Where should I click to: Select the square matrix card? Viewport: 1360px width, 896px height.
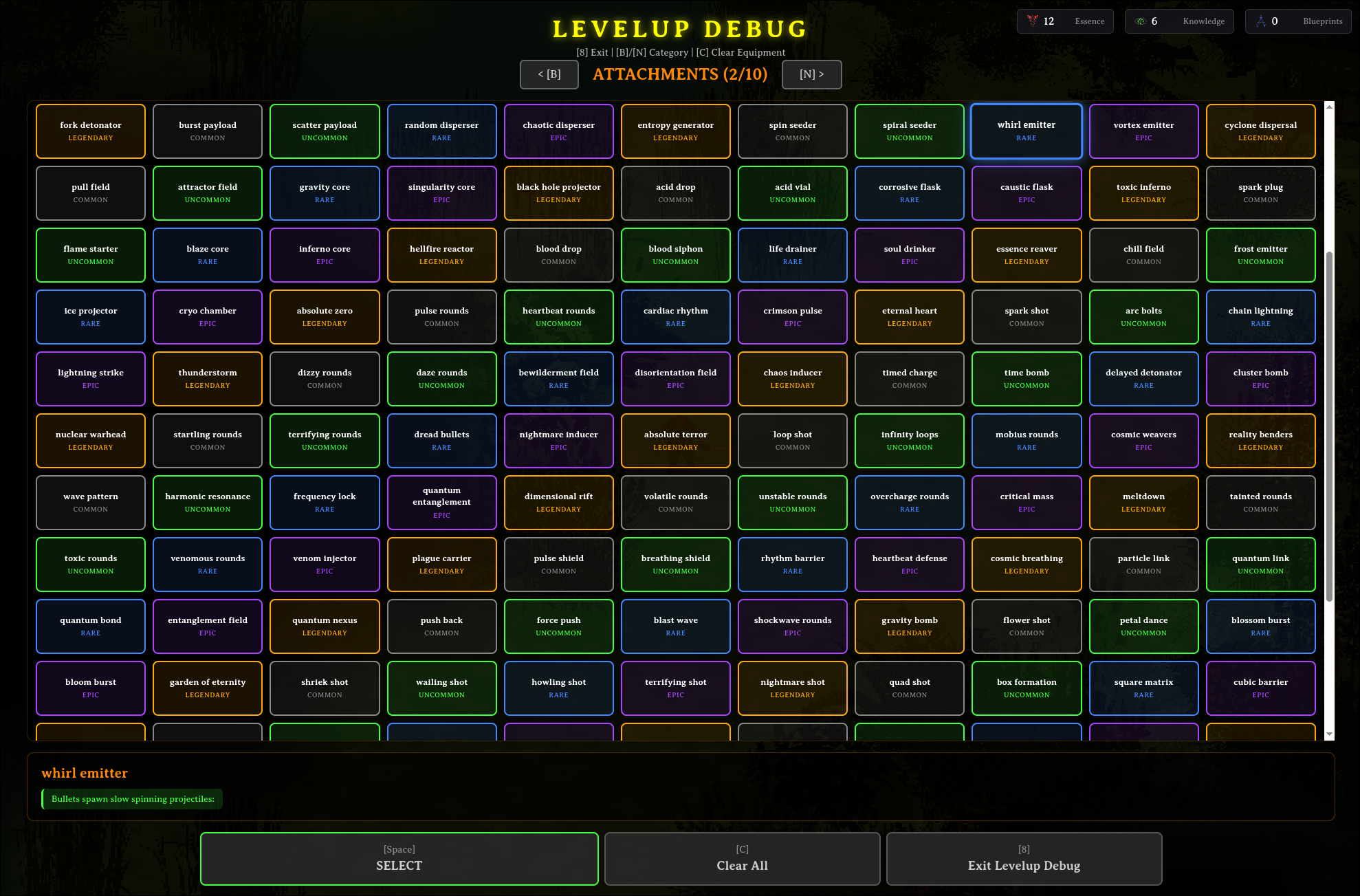(x=1144, y=688)
